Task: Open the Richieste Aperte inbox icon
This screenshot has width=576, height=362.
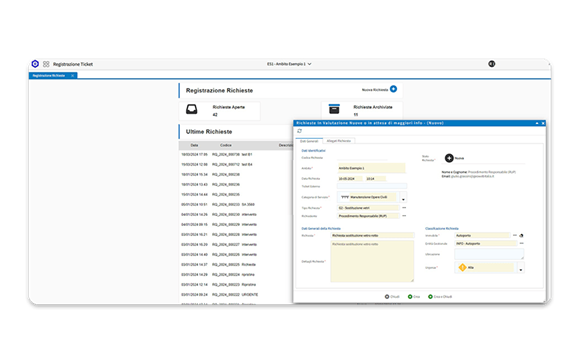Action: click(191, 109)
